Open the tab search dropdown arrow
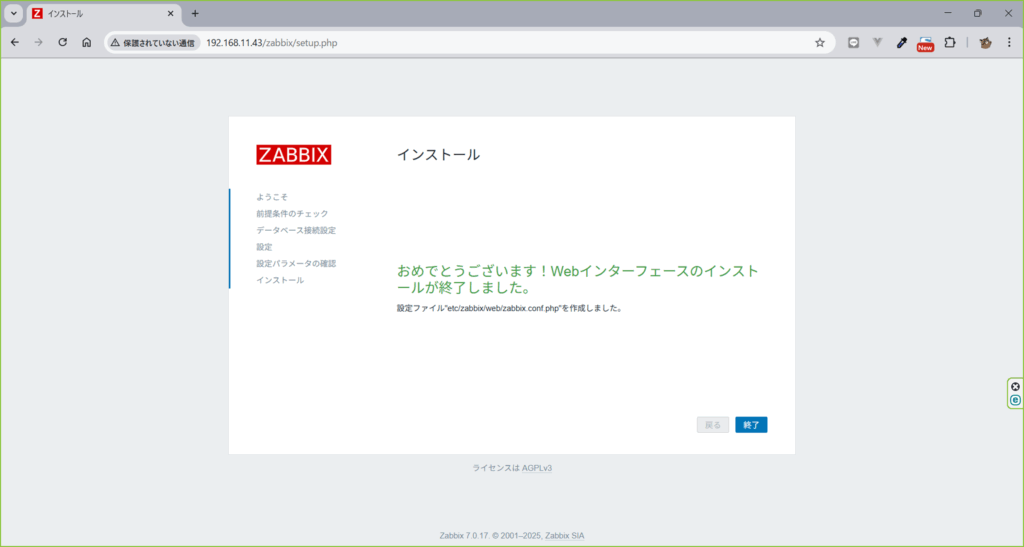This screenshot has height=547, width=1024. (13, 13)
